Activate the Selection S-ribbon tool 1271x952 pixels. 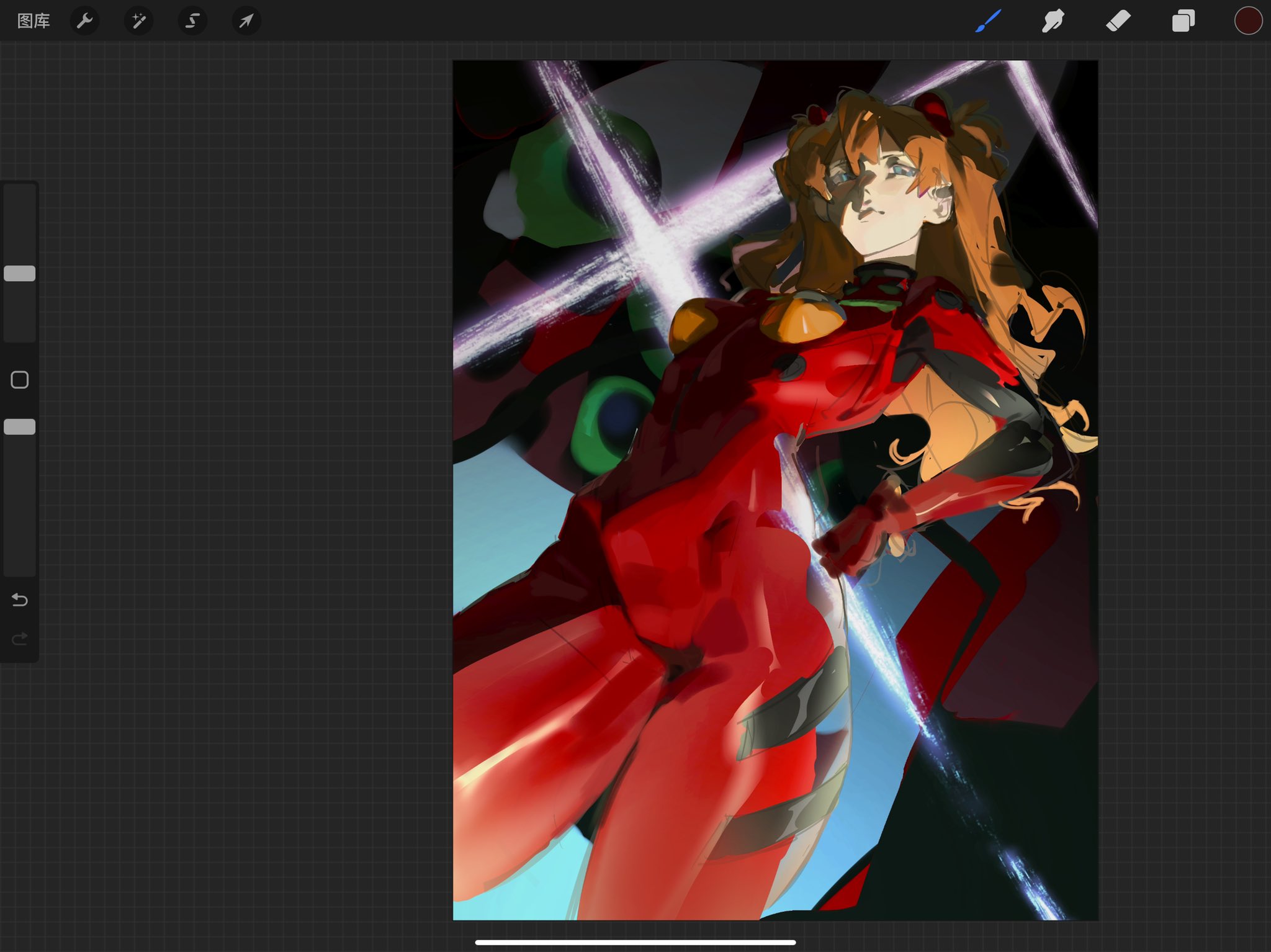pos(192,21)
